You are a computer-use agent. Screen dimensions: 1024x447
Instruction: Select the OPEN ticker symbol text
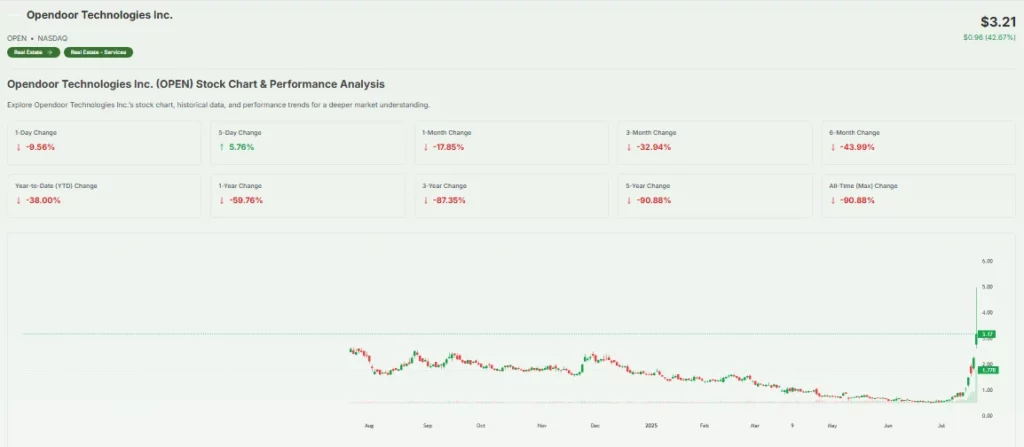[17, 39]
